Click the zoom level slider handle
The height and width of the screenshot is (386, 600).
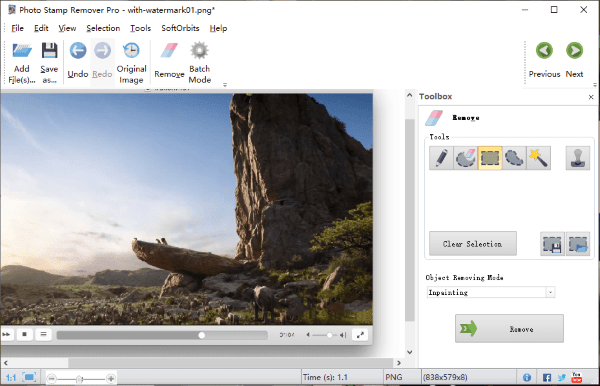coord(79,379)
